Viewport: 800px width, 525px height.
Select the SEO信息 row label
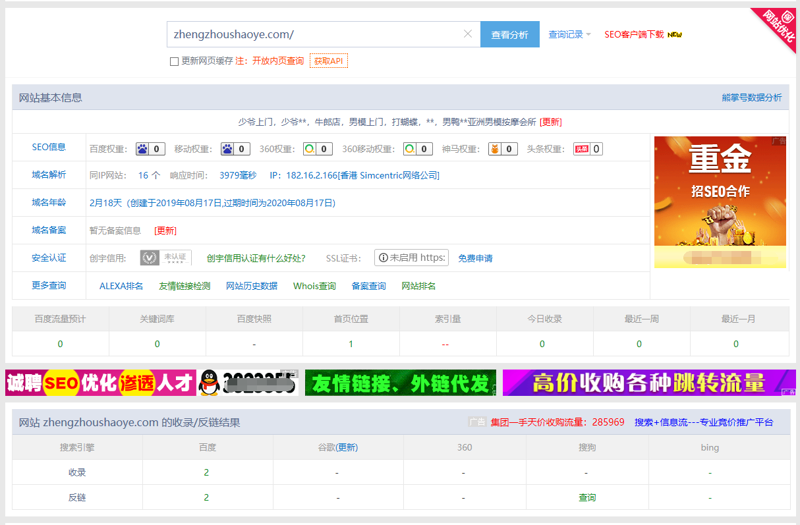pyautogui.click(x=49, y=147)
